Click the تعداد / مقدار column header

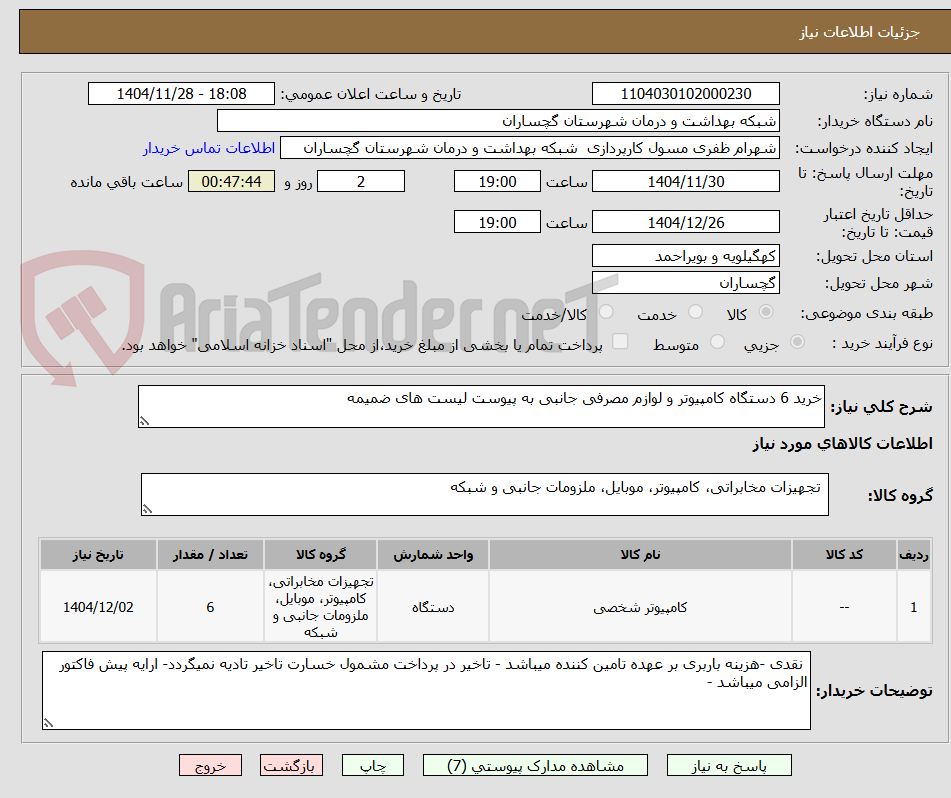click(210, 555)
